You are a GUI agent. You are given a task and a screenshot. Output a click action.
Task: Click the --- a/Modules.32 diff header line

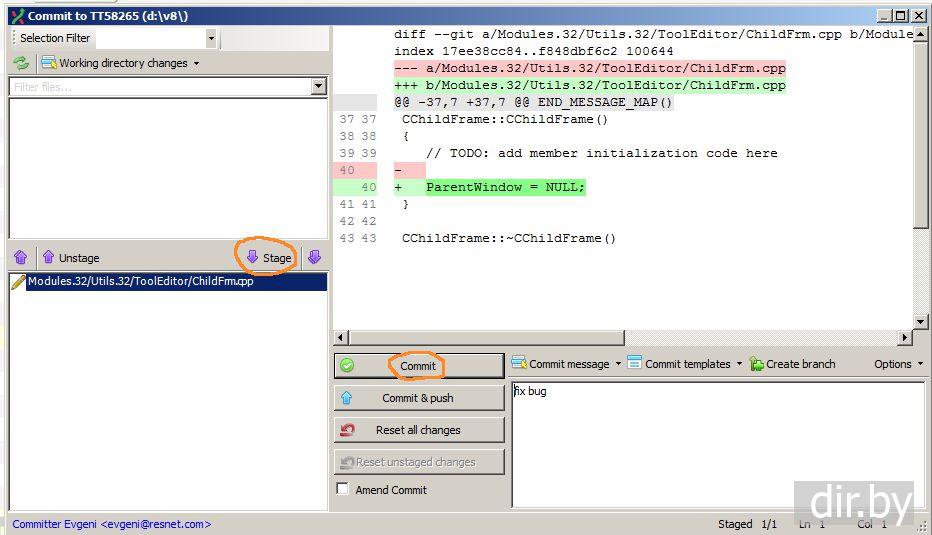(590, 68)
